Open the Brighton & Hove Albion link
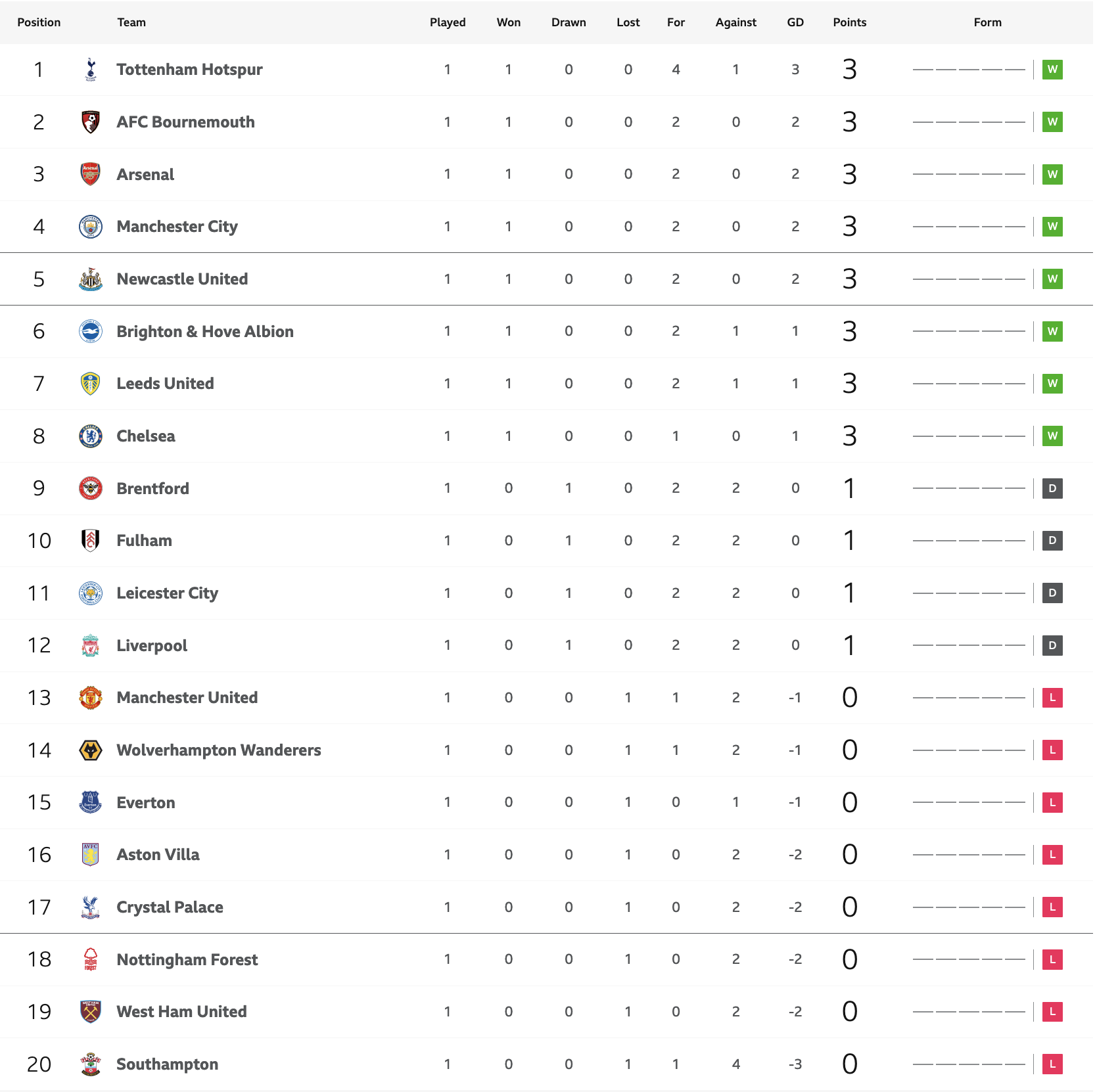 205,331
